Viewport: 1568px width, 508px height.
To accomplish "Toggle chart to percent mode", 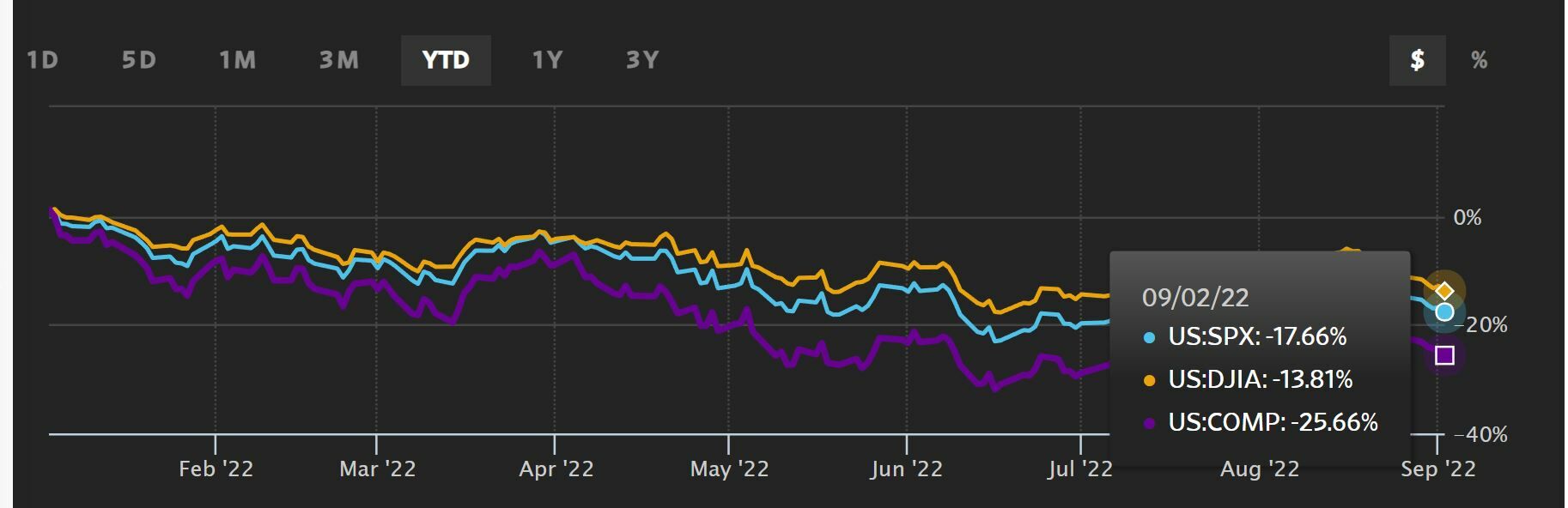I will pos(1479,60).
